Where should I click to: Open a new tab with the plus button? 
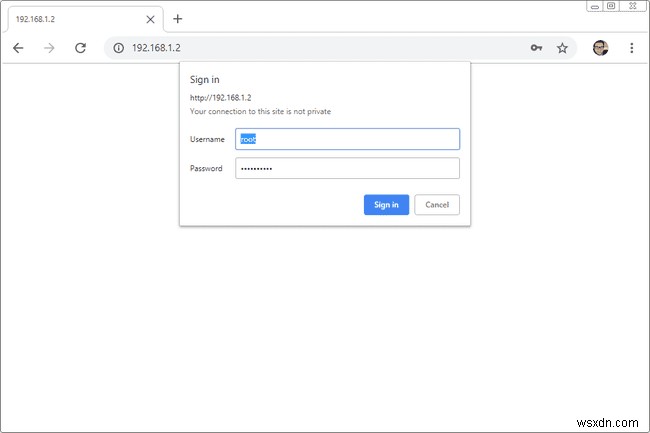(x=177, y=19)
